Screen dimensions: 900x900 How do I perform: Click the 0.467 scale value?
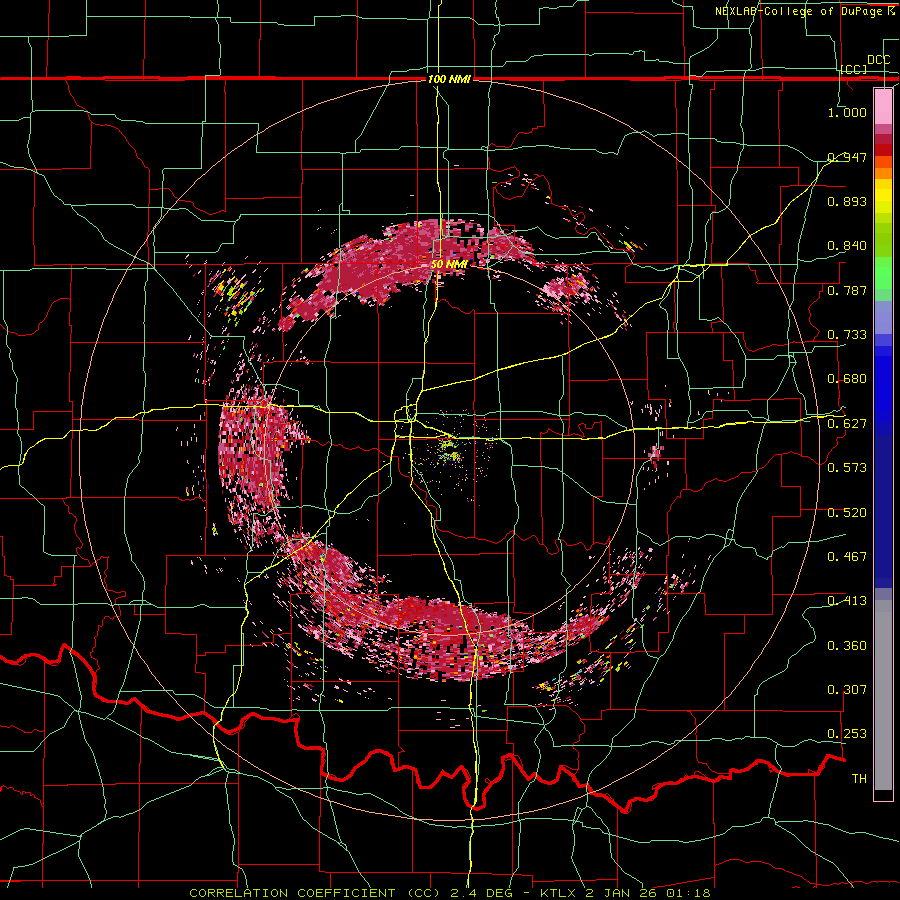[847, 557]
